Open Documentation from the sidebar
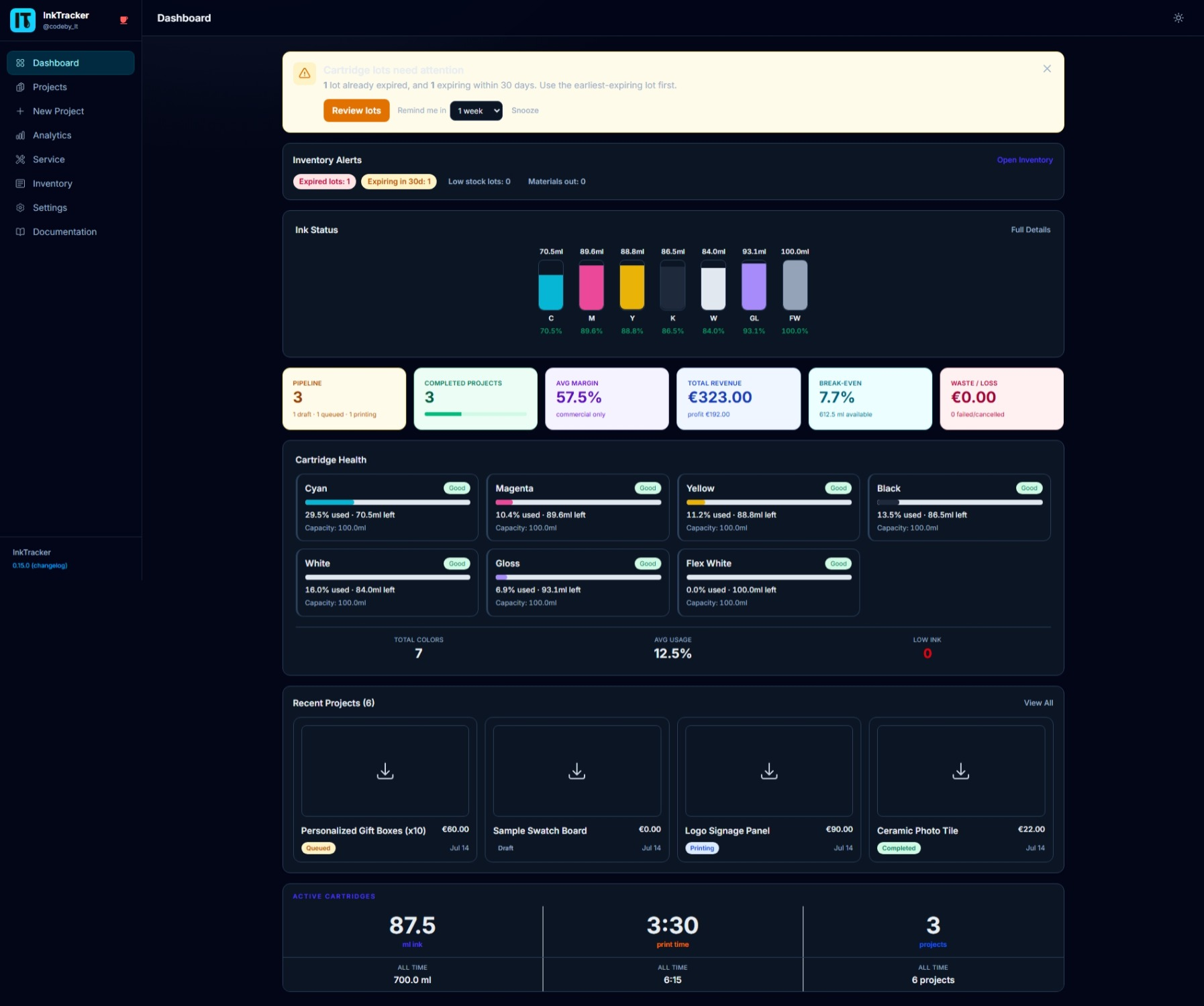Viewport: 1204px width, 1006px height. [70, 232]
